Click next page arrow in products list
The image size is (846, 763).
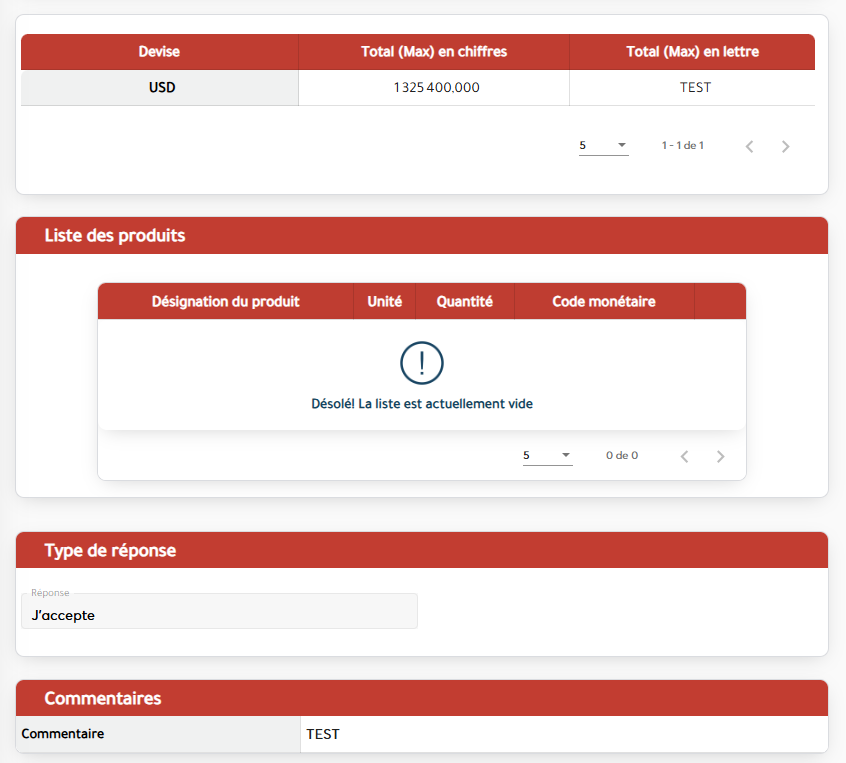tap(720, 456)
